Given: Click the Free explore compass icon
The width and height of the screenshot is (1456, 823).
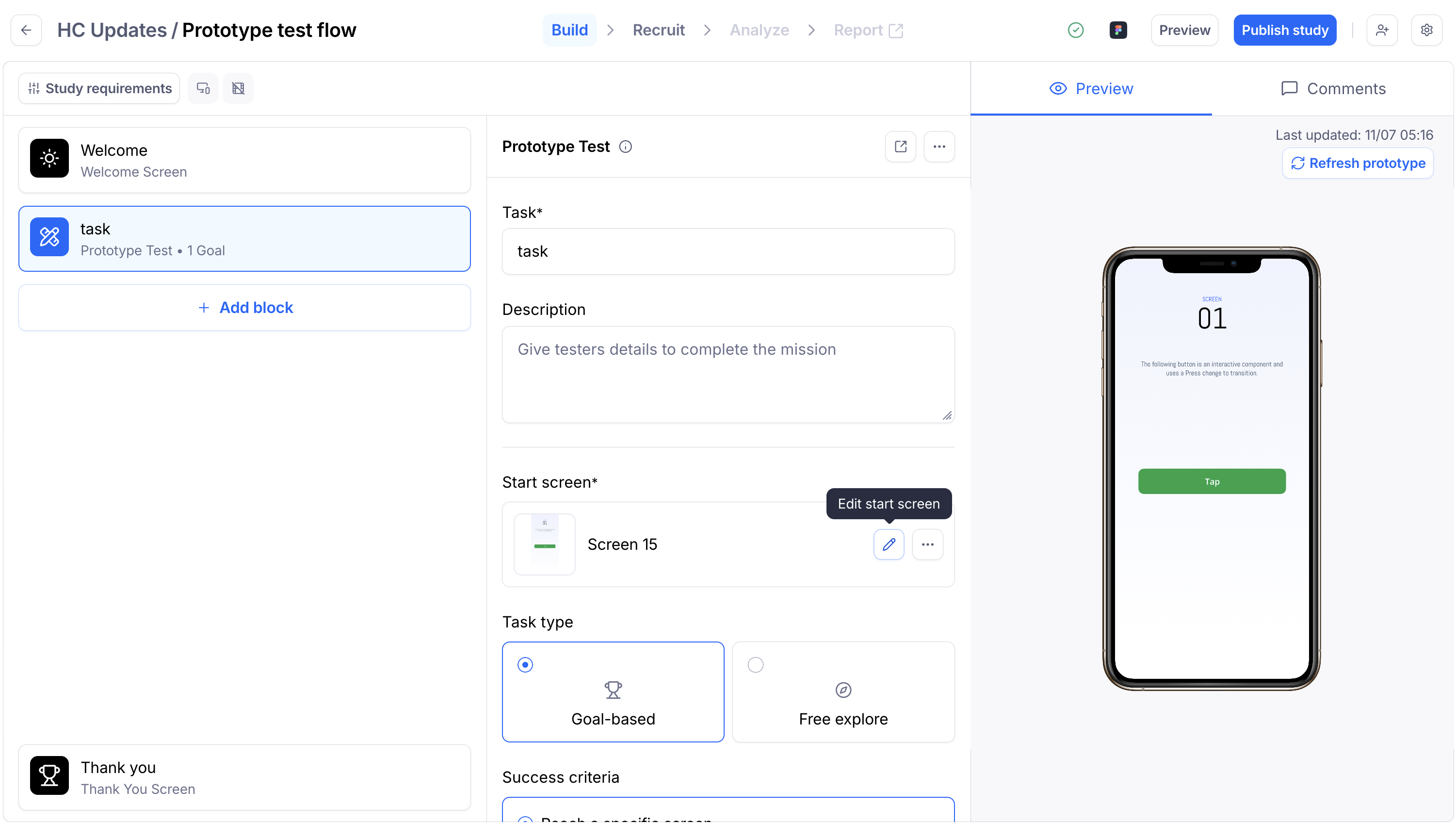Looking at the screenshot, I should point(843,690).
